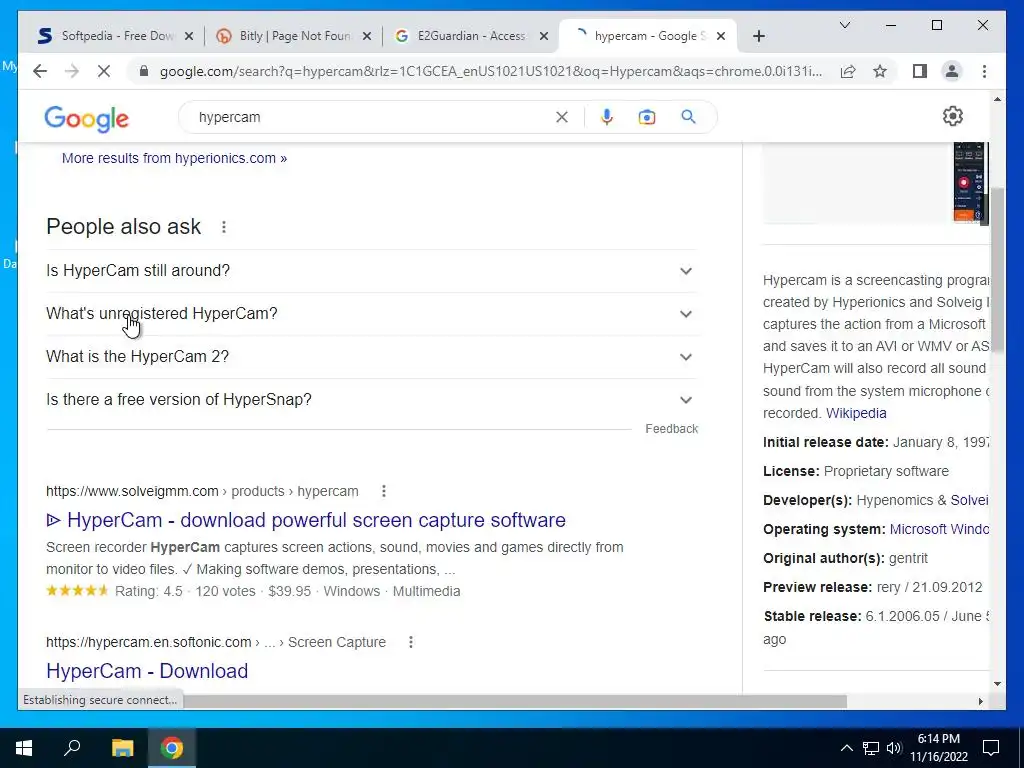Open the volume tray icon
The height and width of the screenshot is (768, 1024).
[894, 748]
